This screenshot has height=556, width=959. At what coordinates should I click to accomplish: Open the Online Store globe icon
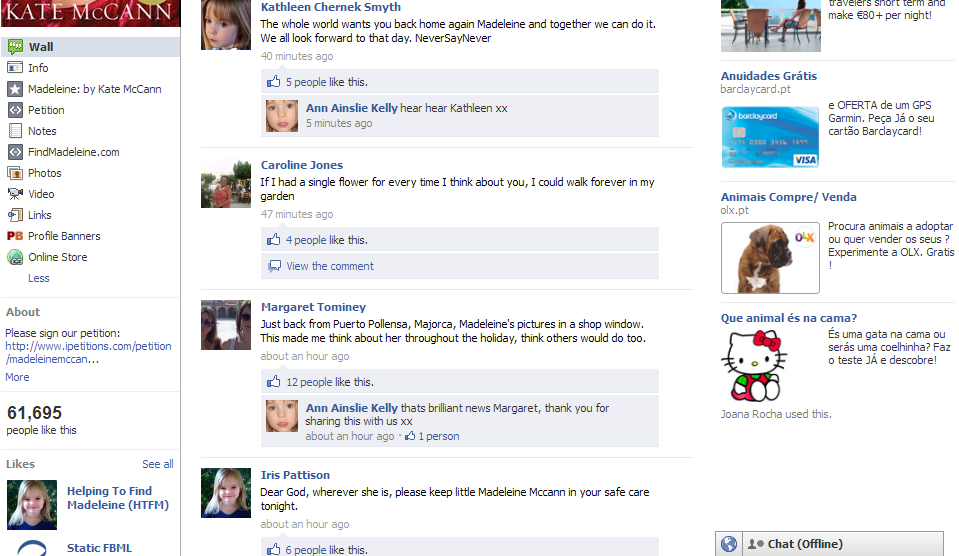coord(15,257)
